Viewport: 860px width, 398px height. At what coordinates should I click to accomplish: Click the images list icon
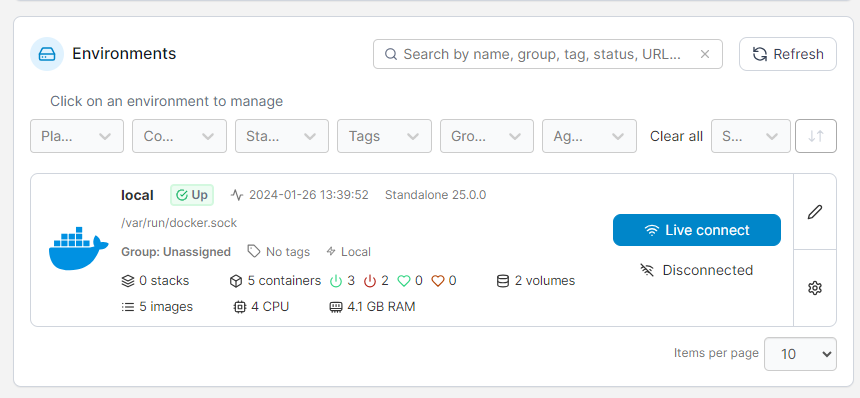pos(127,307)
